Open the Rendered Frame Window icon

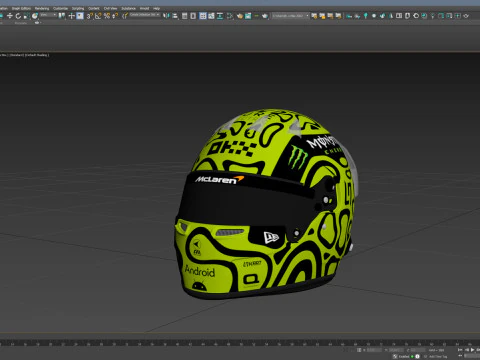click(248, 16)
